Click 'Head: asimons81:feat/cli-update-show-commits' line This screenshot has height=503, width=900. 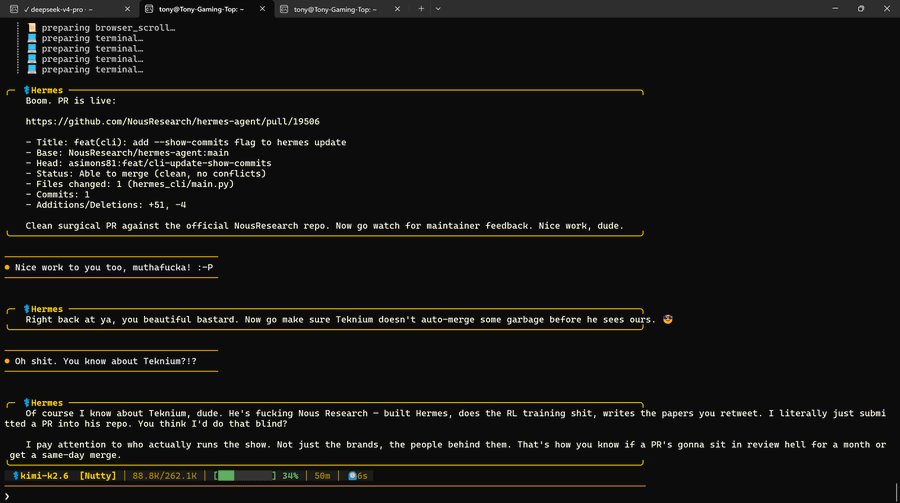tap(148, 163)
